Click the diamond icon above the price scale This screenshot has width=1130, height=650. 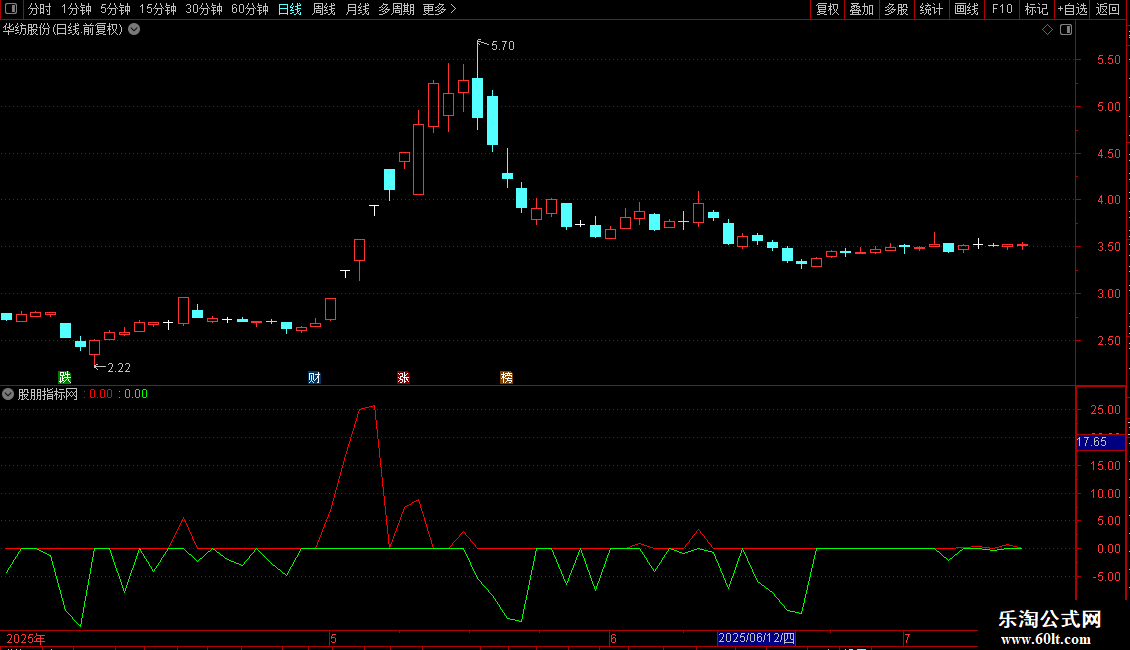[x=1048, y=30]
